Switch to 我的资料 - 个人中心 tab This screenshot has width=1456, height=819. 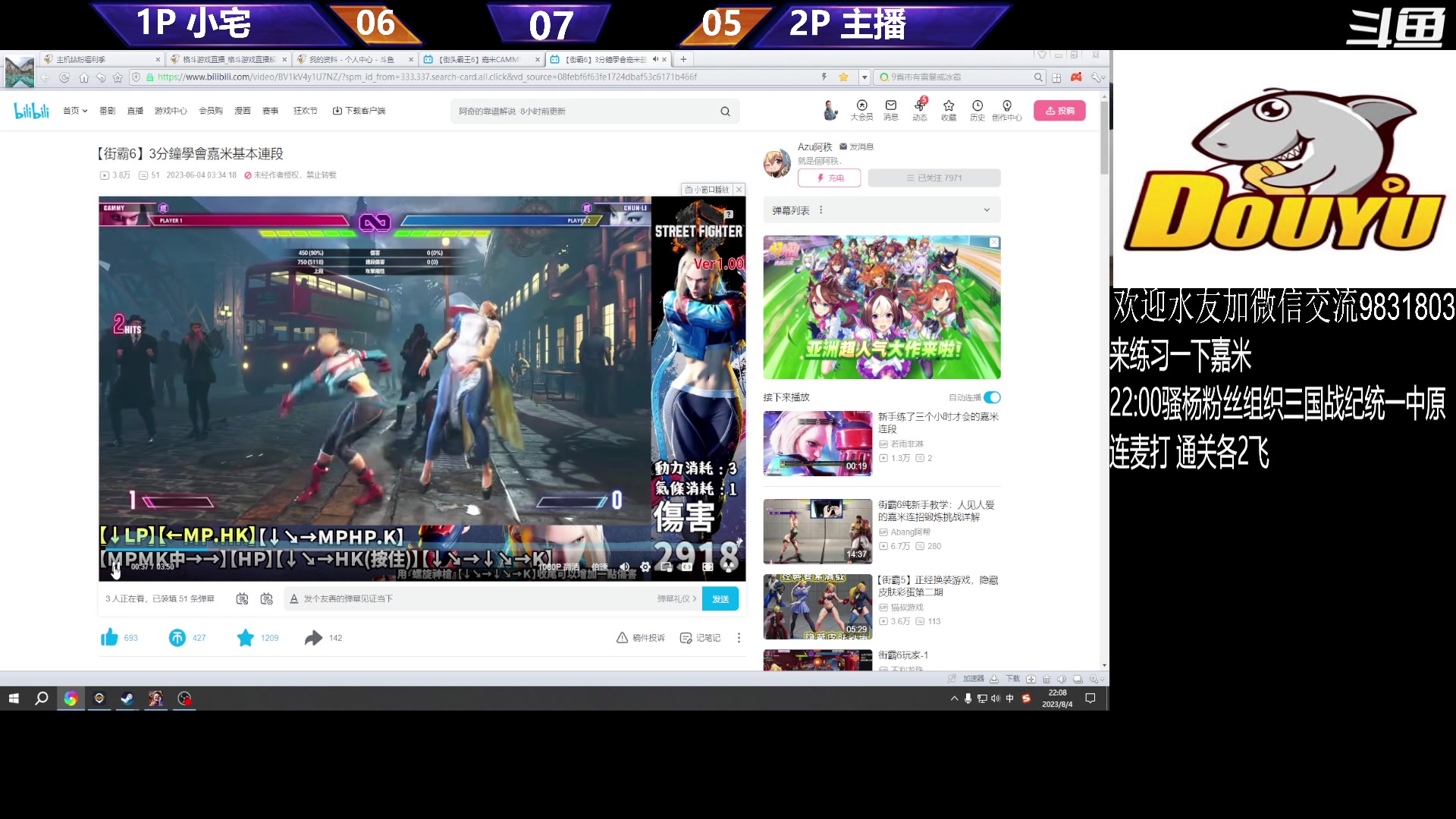tap(355, 59)
